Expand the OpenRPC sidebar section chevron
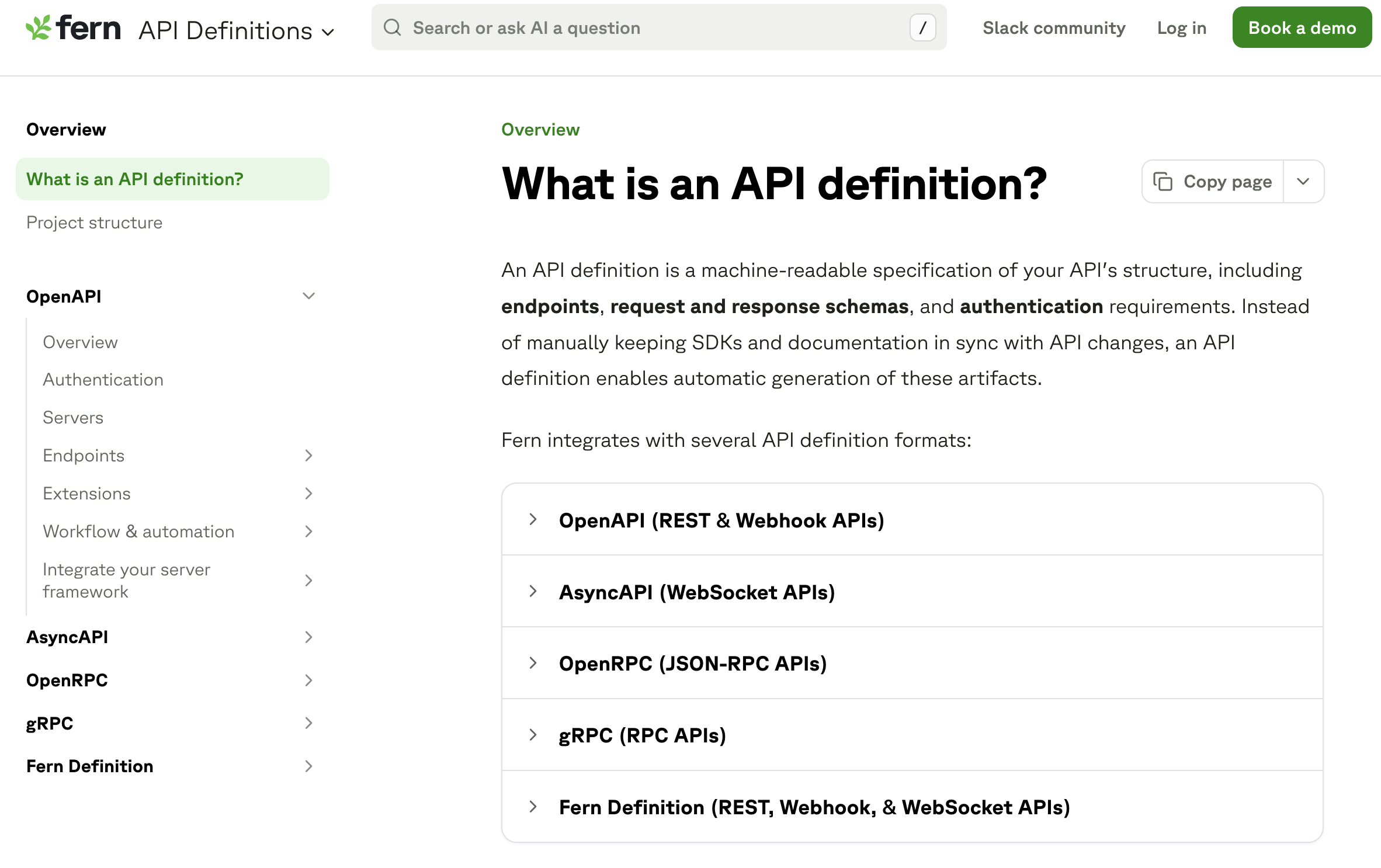Viewport: 1381px width, 868px height. pos(308,680)
